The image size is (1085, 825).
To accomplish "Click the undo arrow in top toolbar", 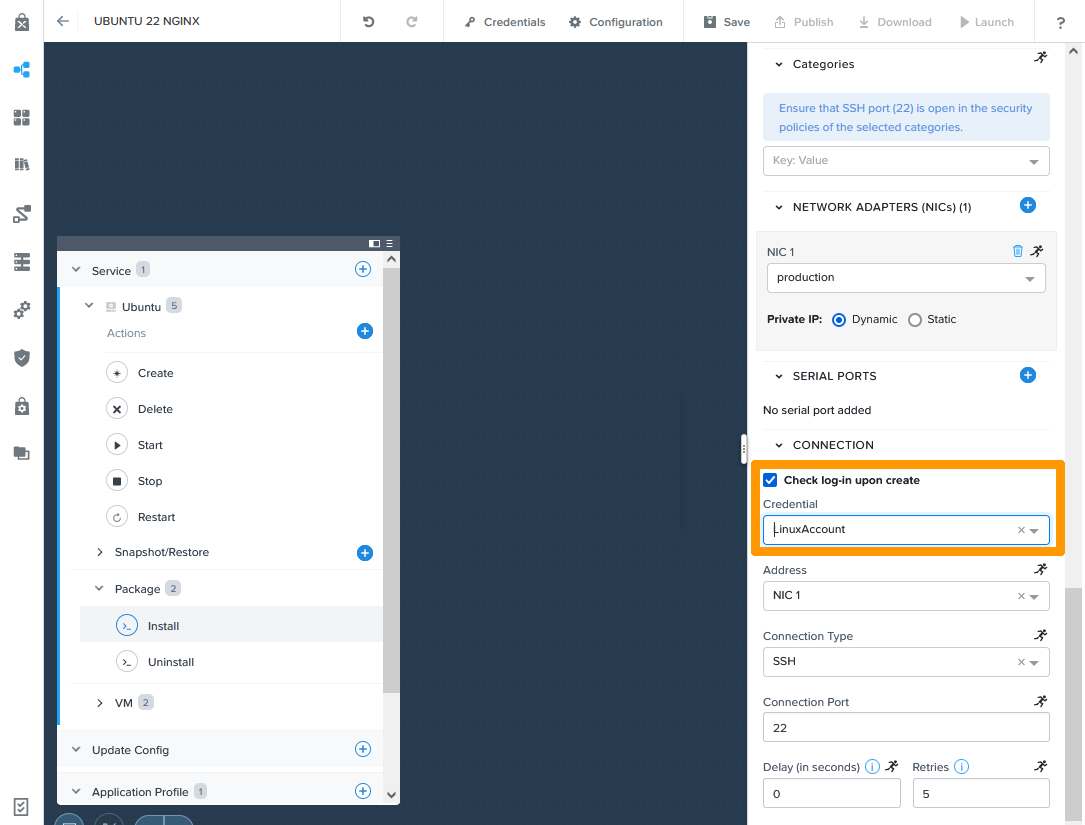I will [369, 22].
